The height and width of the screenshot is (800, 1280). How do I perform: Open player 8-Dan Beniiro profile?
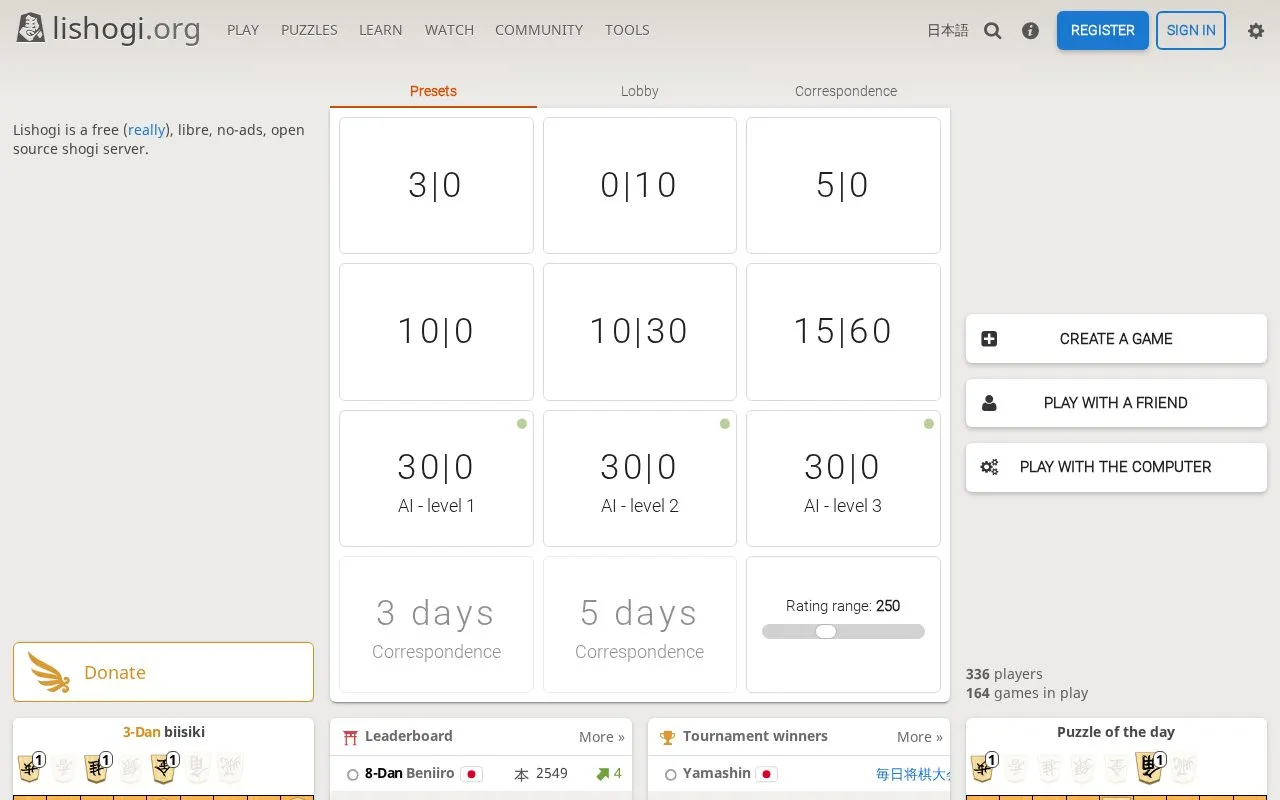click(409, 773)
